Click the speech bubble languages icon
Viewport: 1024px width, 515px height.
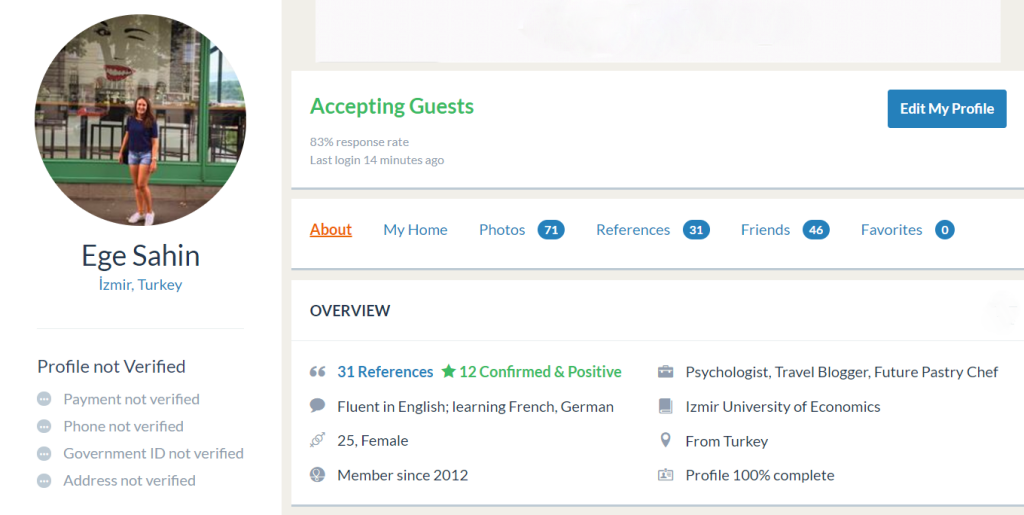318,406
